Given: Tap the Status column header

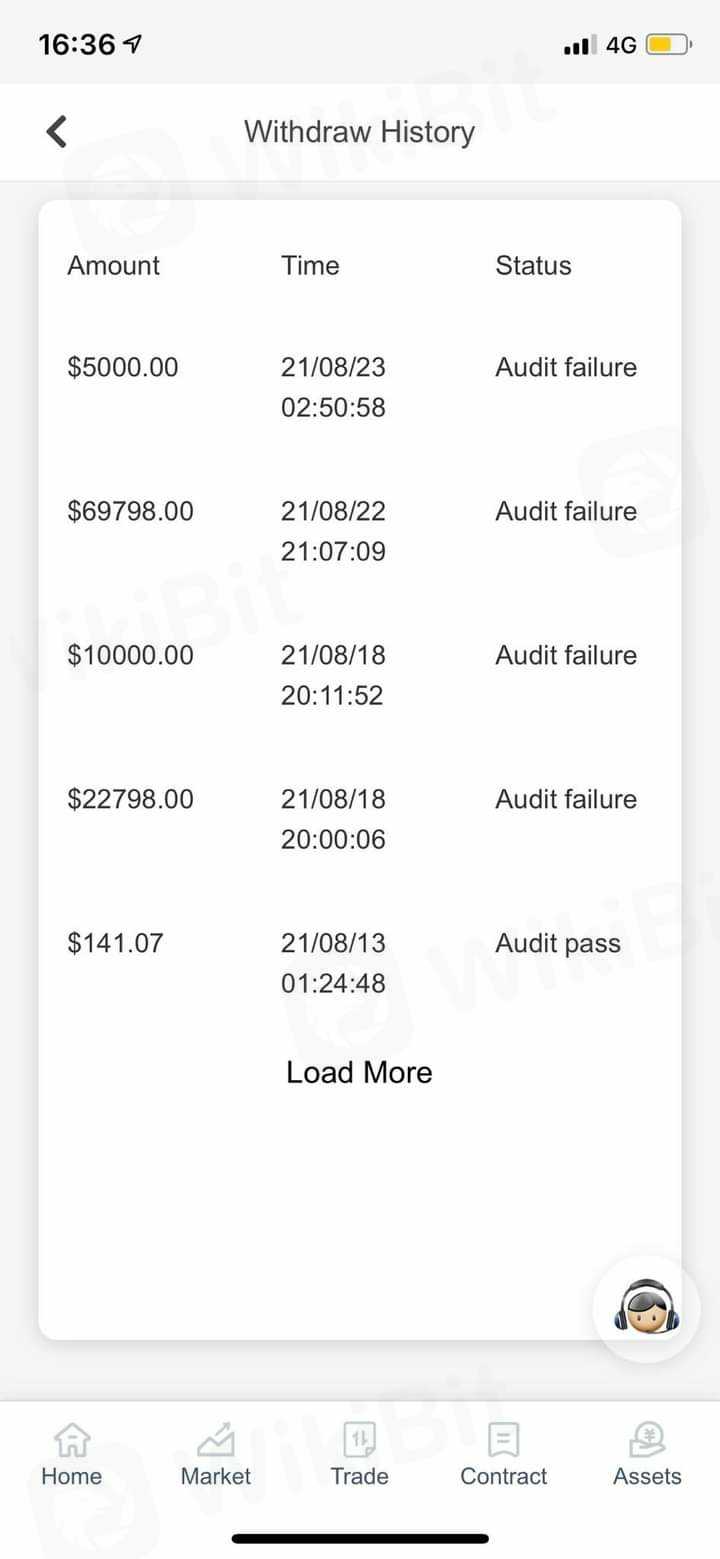Looking at the screenshot, I should [533, 265].
